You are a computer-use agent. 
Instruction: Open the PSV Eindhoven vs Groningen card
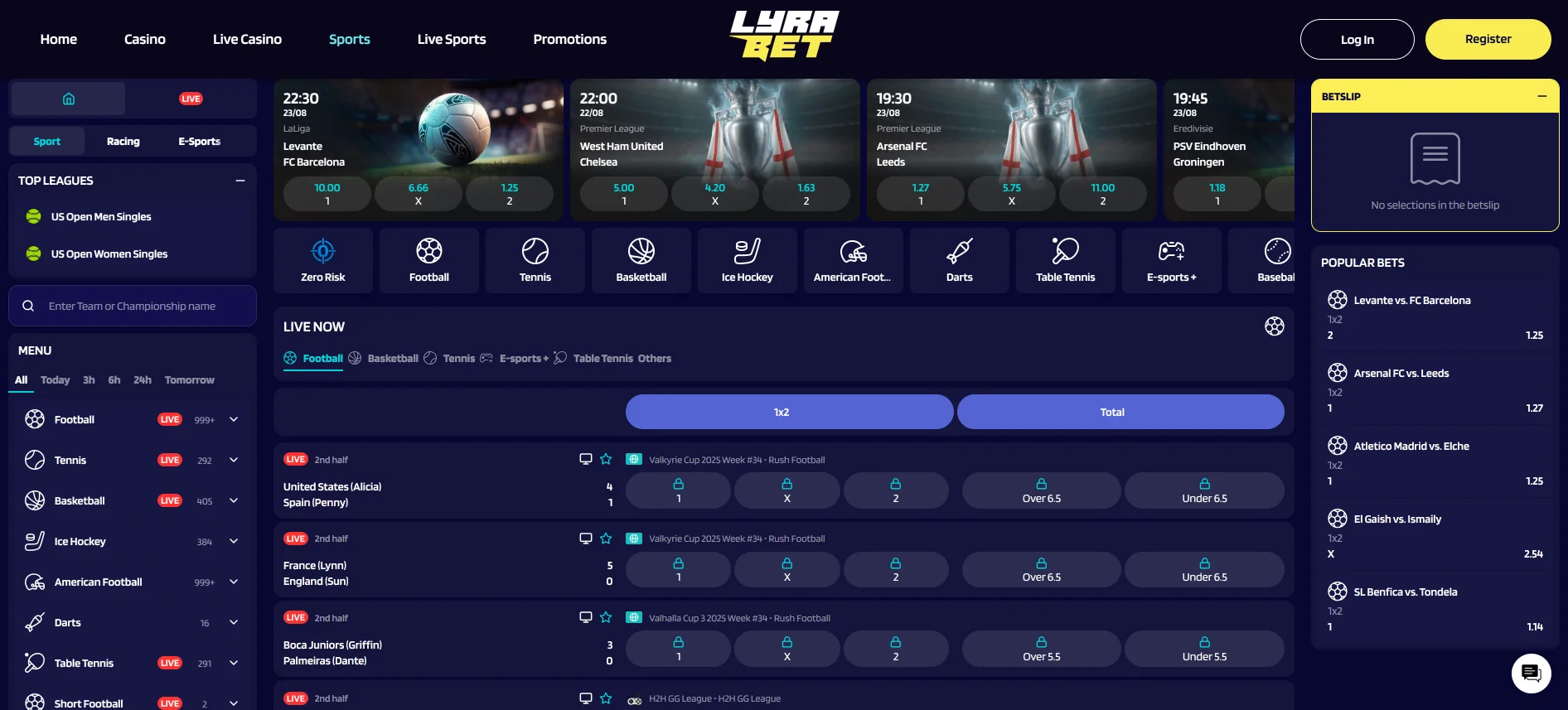pyautogui.click(x=1229, y=149)
